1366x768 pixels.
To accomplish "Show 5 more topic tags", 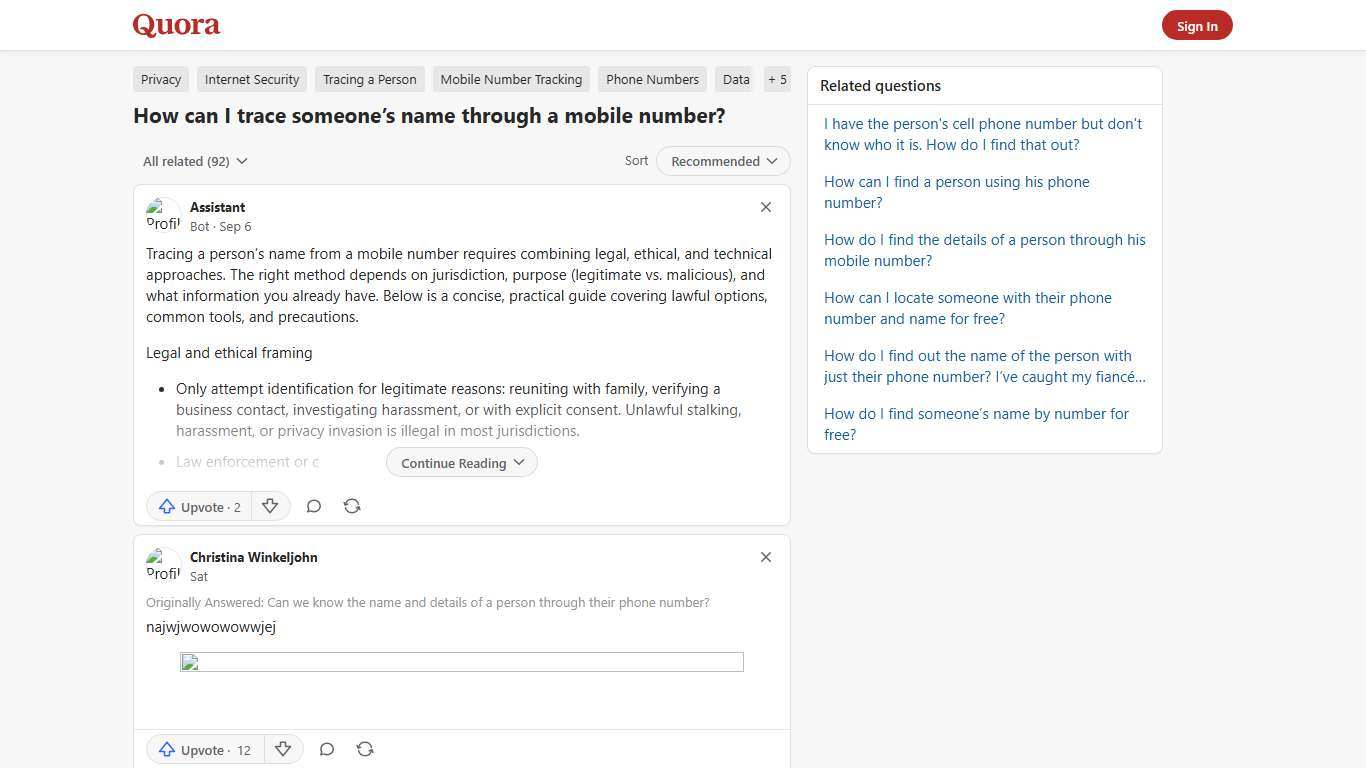I will (x=777, y=79).
